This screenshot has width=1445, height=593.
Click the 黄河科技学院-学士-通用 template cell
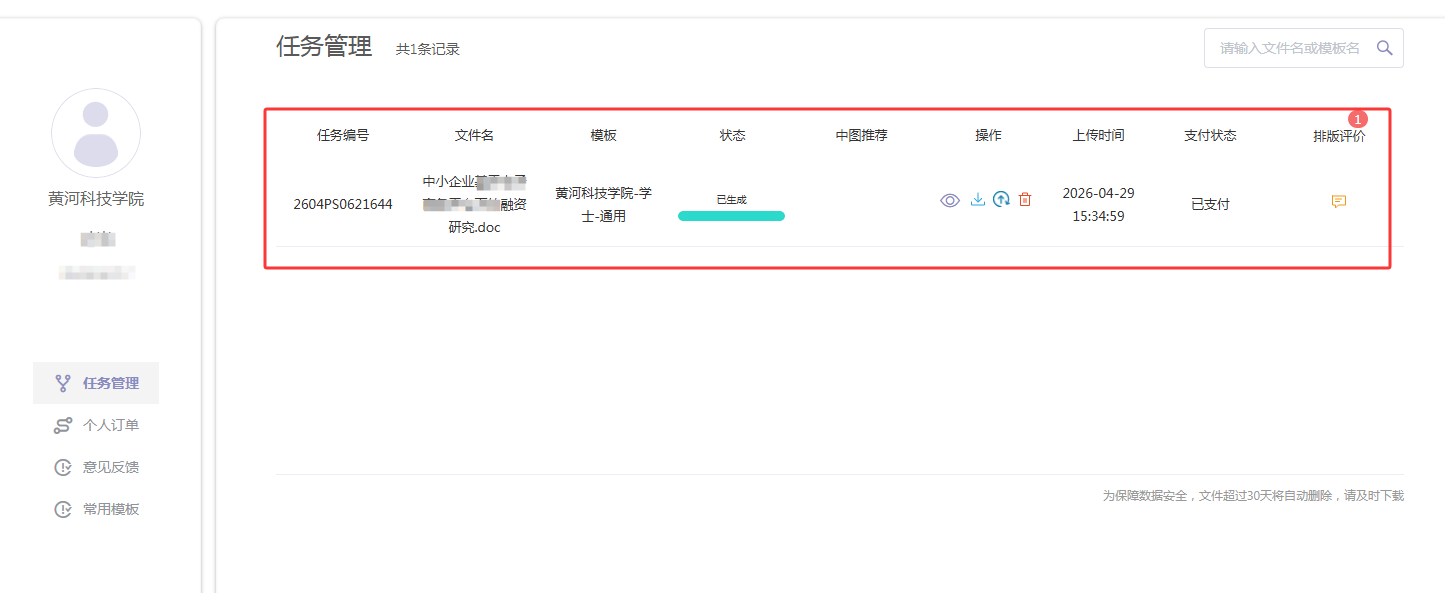point(603,204)
